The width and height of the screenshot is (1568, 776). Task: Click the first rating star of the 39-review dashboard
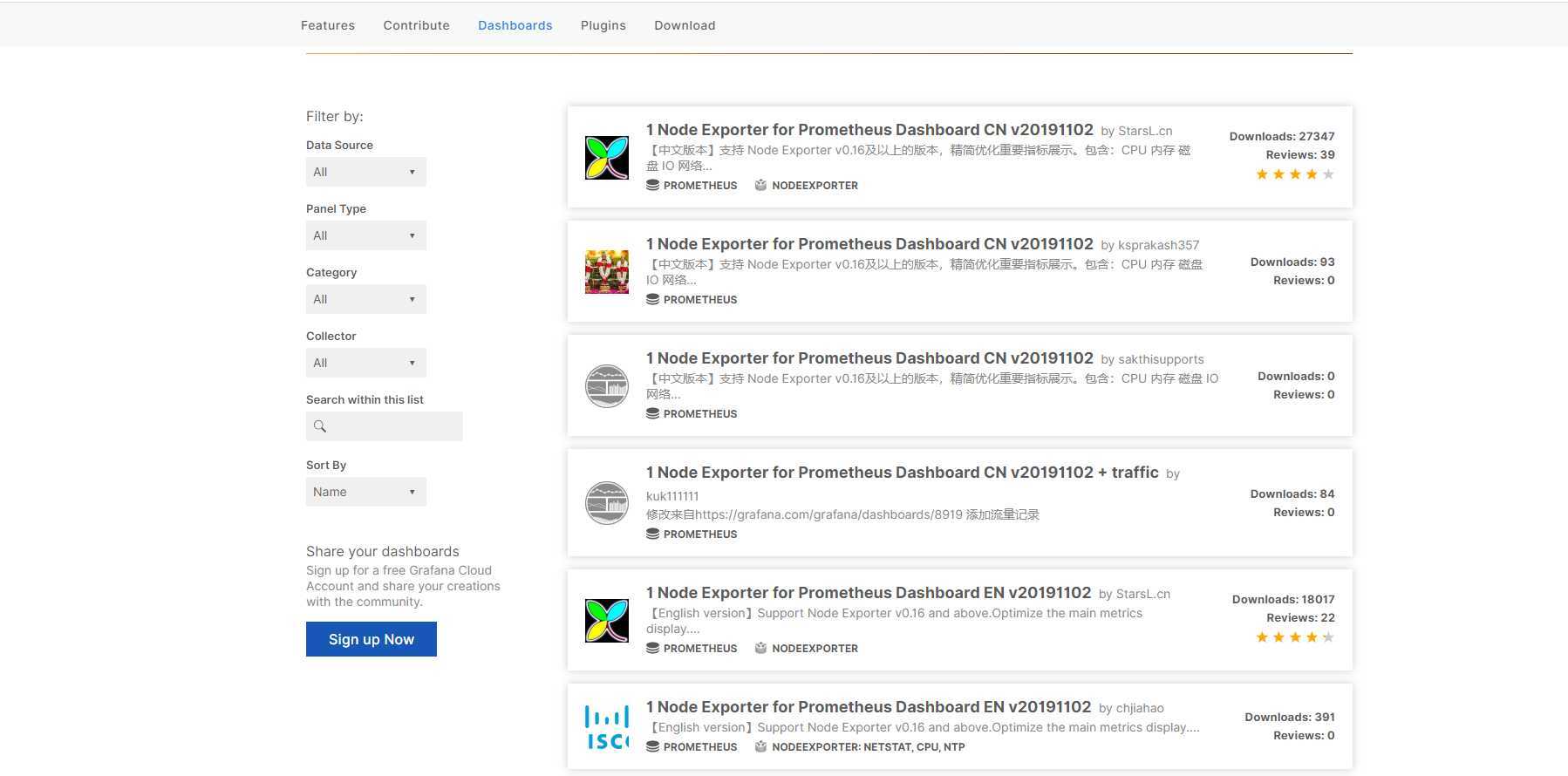point(1262,174)
